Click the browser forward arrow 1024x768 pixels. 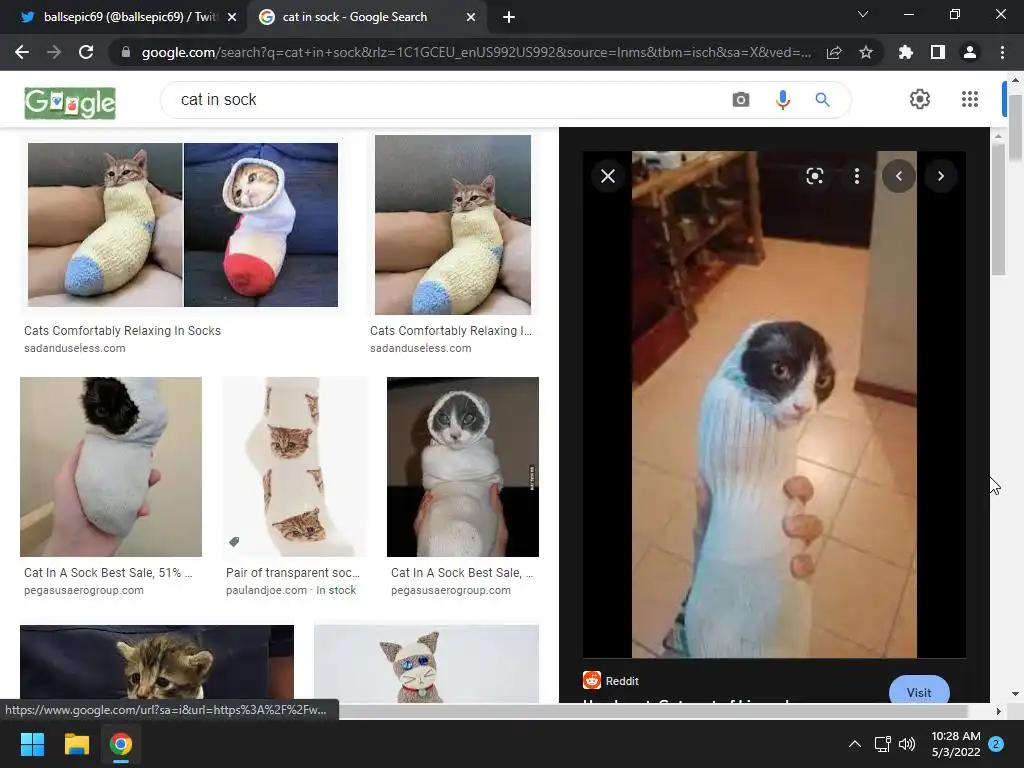click(x=54, y=52)
